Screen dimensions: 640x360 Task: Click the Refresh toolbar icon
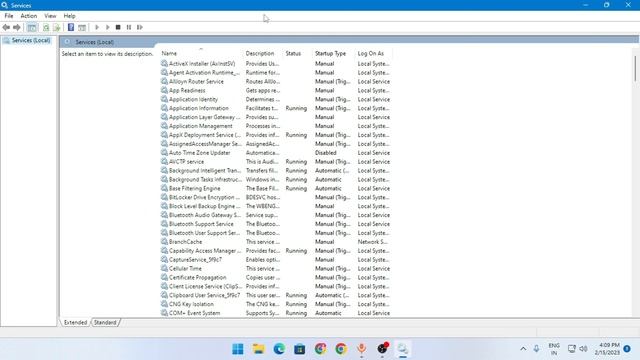pos(46,27)
